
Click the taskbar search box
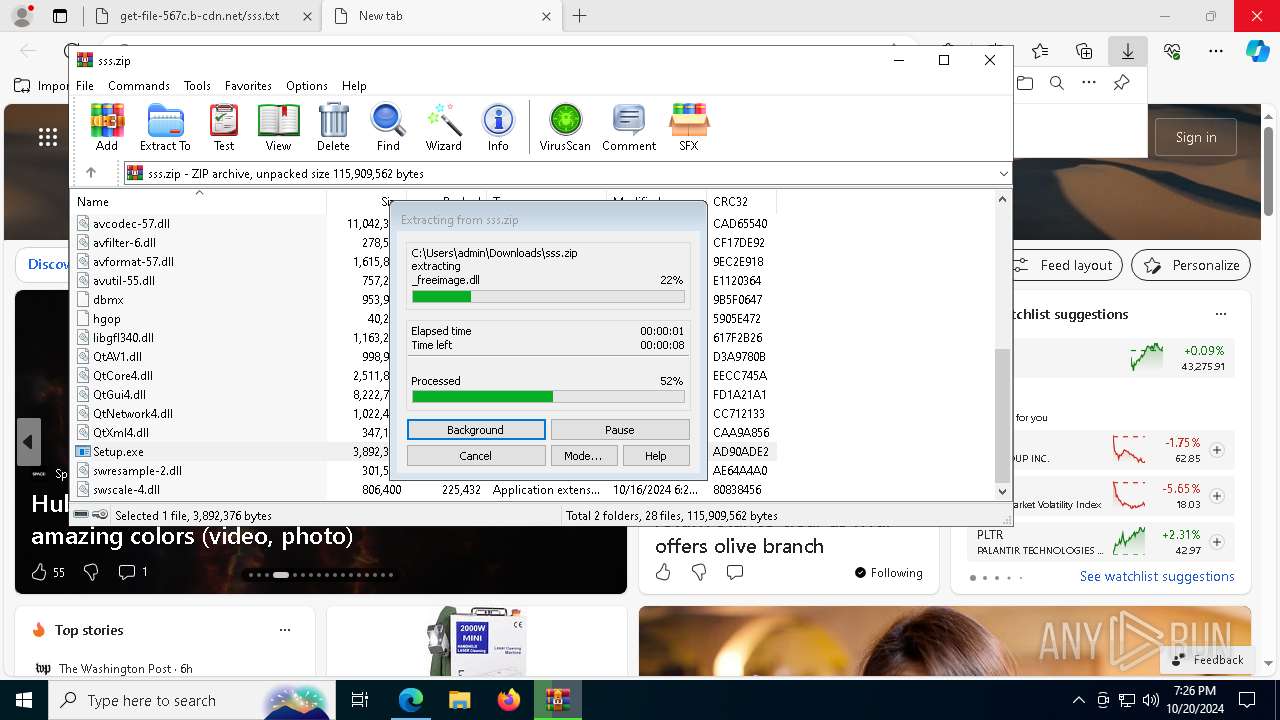click(192, 700)
